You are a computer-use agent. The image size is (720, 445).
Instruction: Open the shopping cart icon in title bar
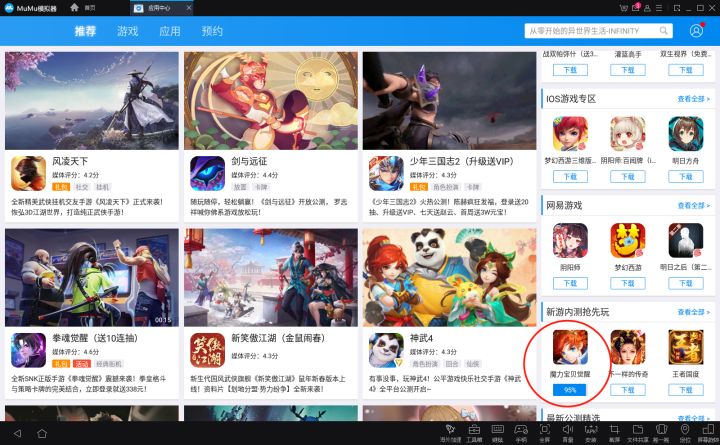(624, 8)
